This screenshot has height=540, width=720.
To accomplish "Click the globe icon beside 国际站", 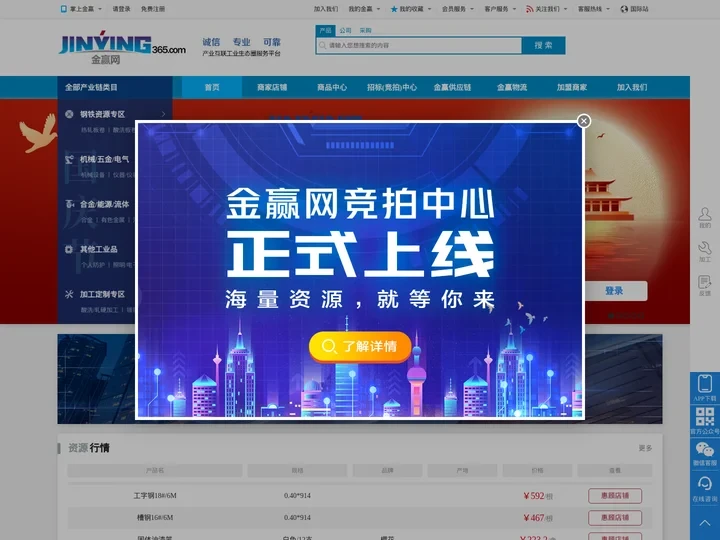I will click(624, 9).
